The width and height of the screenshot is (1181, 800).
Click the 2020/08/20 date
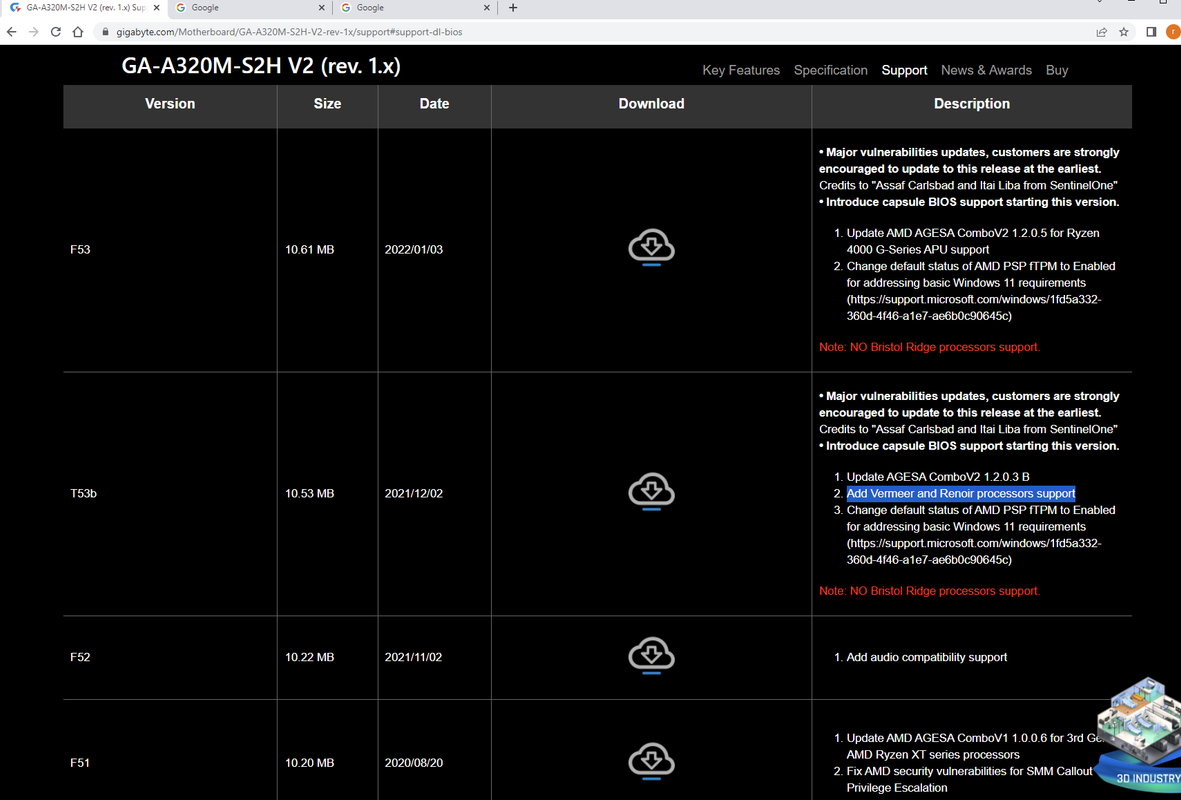coord(414,762)
